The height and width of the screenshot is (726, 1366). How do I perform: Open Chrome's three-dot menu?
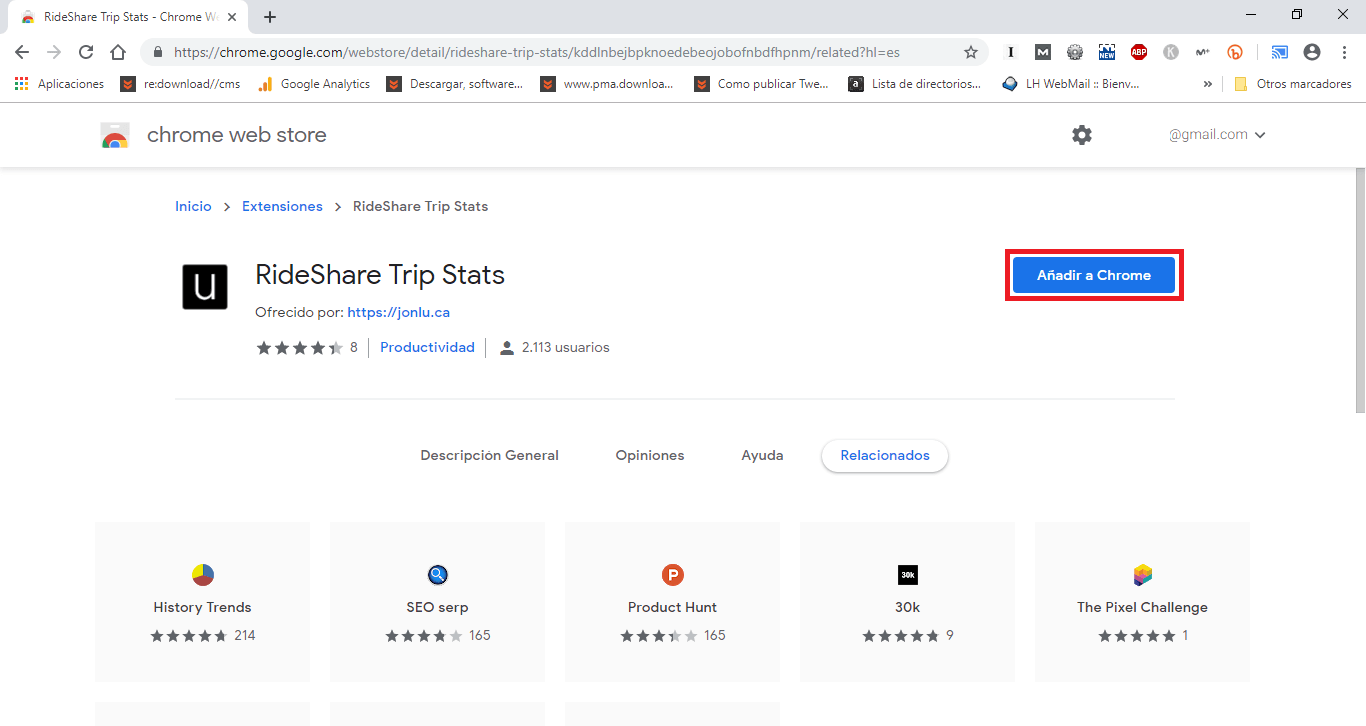[1344, 52]
